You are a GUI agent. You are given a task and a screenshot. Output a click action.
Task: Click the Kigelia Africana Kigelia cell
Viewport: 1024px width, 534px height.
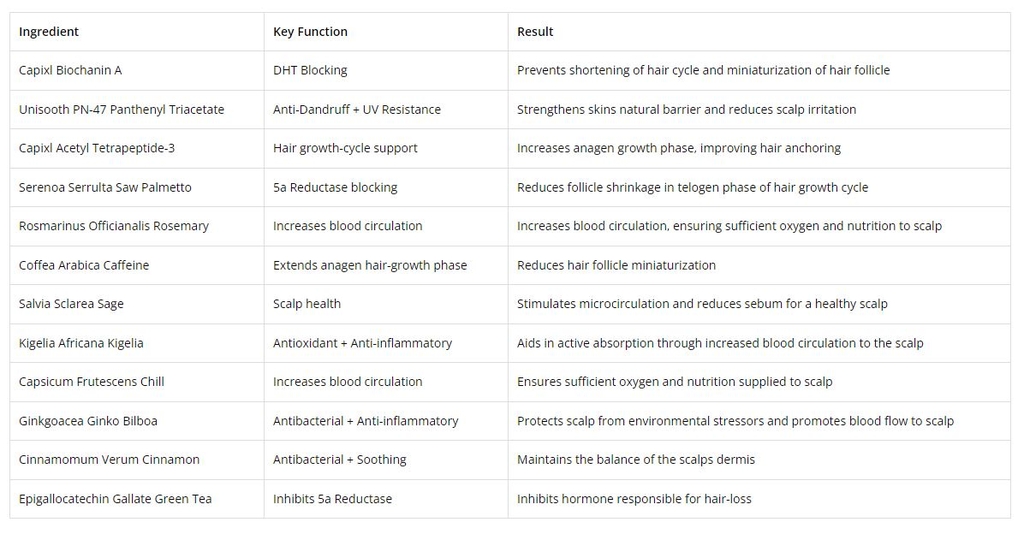tap(81, 343)
